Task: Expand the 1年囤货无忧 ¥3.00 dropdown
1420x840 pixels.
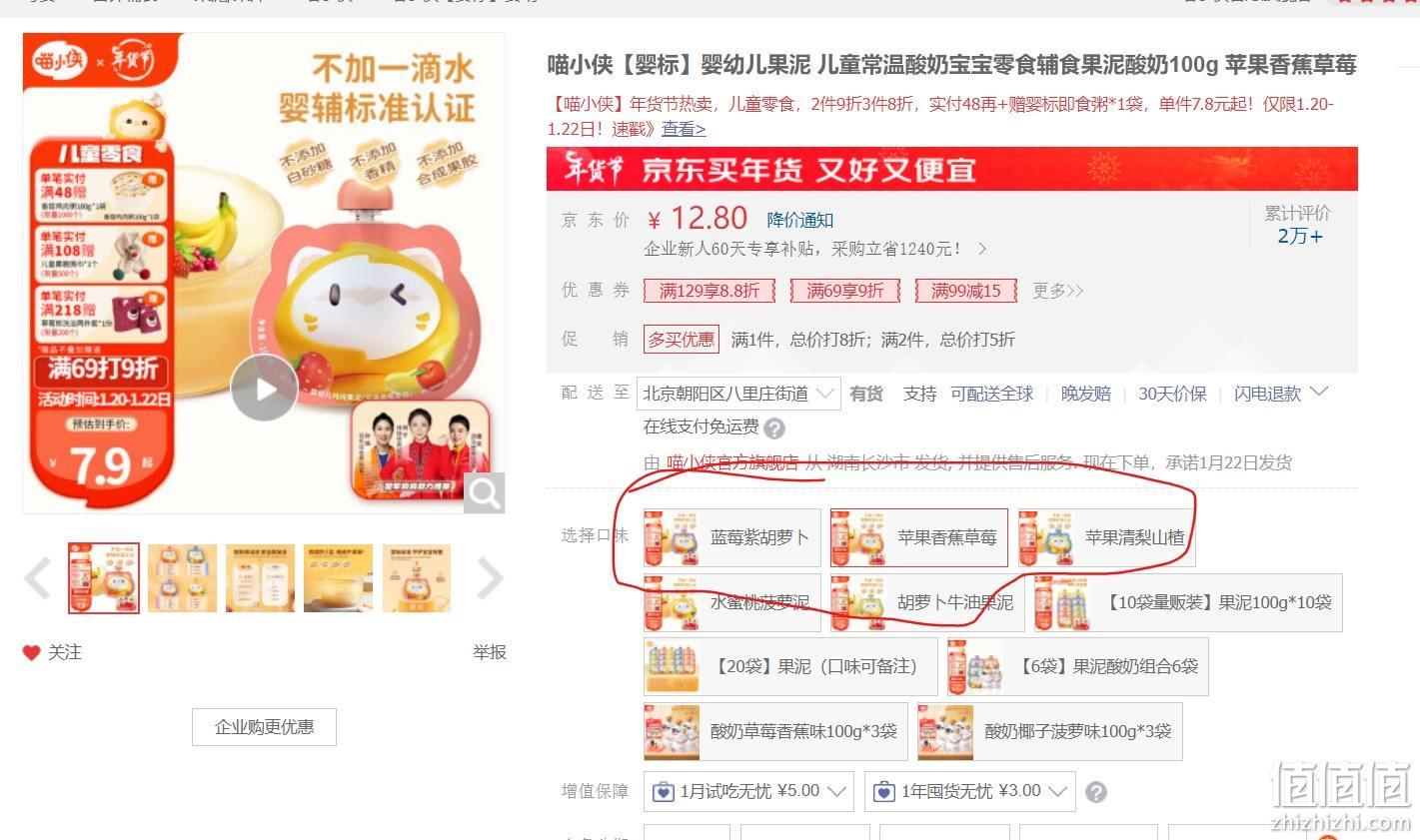Action: (969, 791)
